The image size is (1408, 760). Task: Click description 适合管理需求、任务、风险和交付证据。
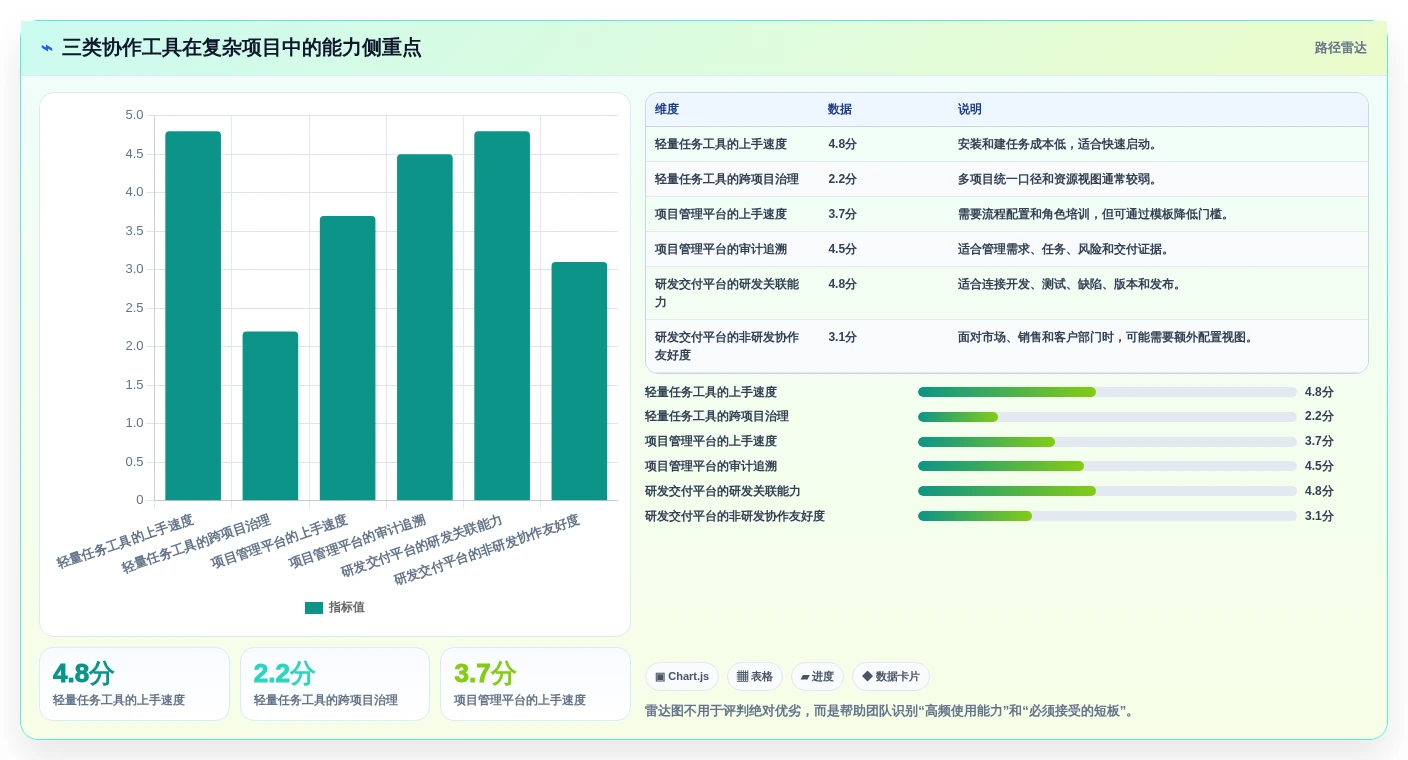pyautogui.click(x=1066, y=249)
